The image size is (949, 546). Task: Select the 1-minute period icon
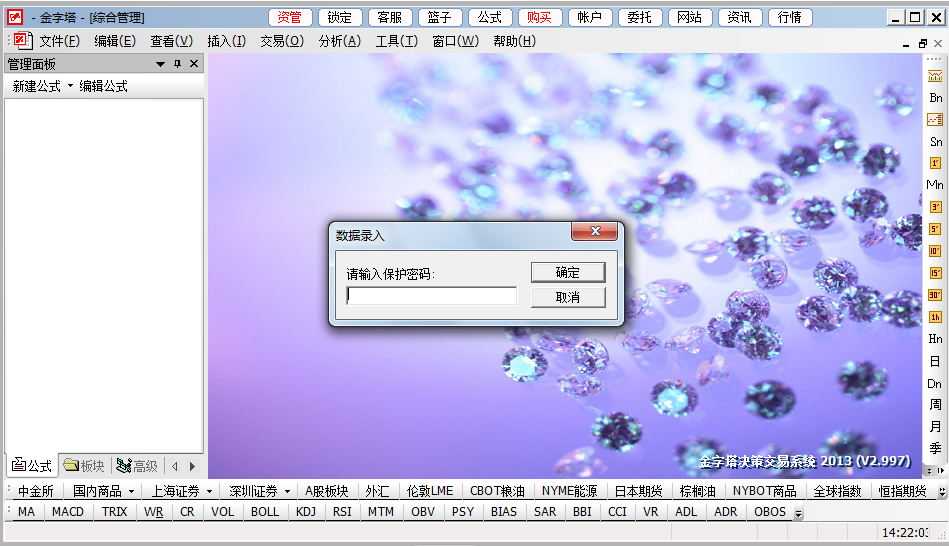coord(935,163)
